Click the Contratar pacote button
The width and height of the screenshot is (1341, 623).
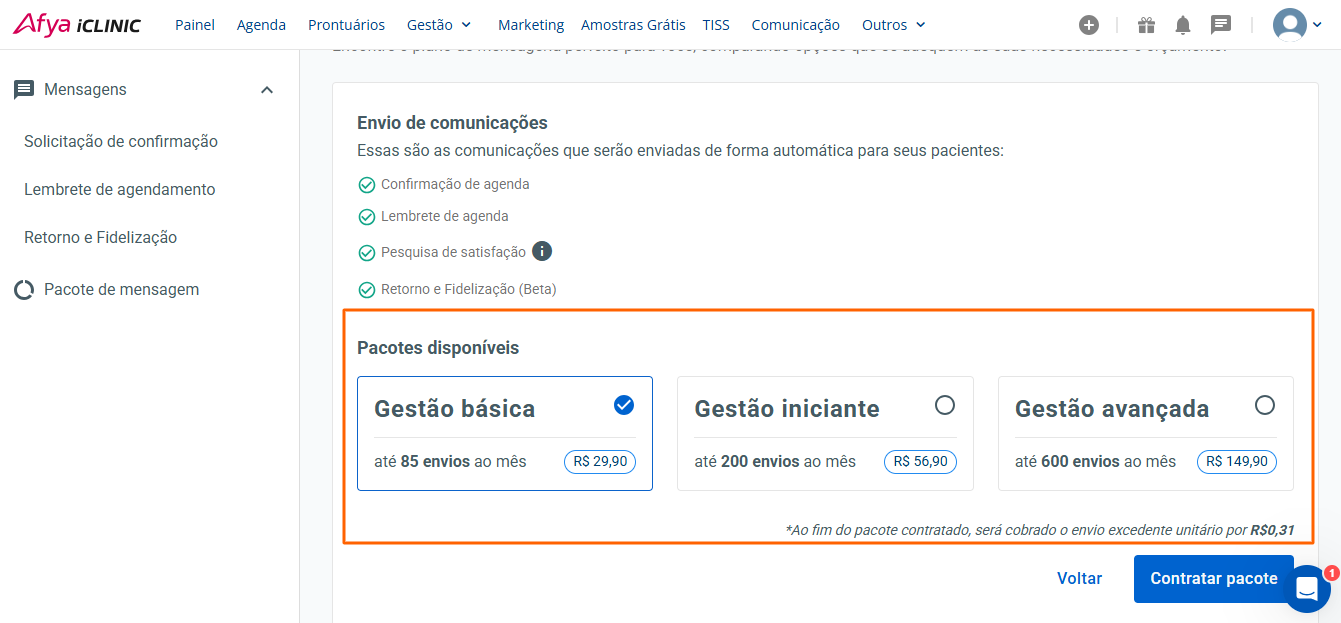coord(1213,579)
